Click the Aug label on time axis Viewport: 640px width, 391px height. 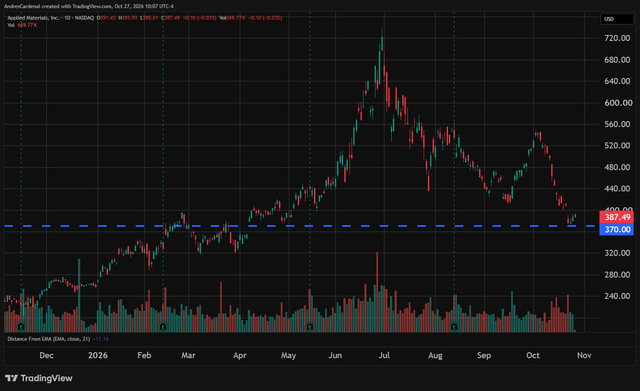pyautogui.click(x=435, y=355)
